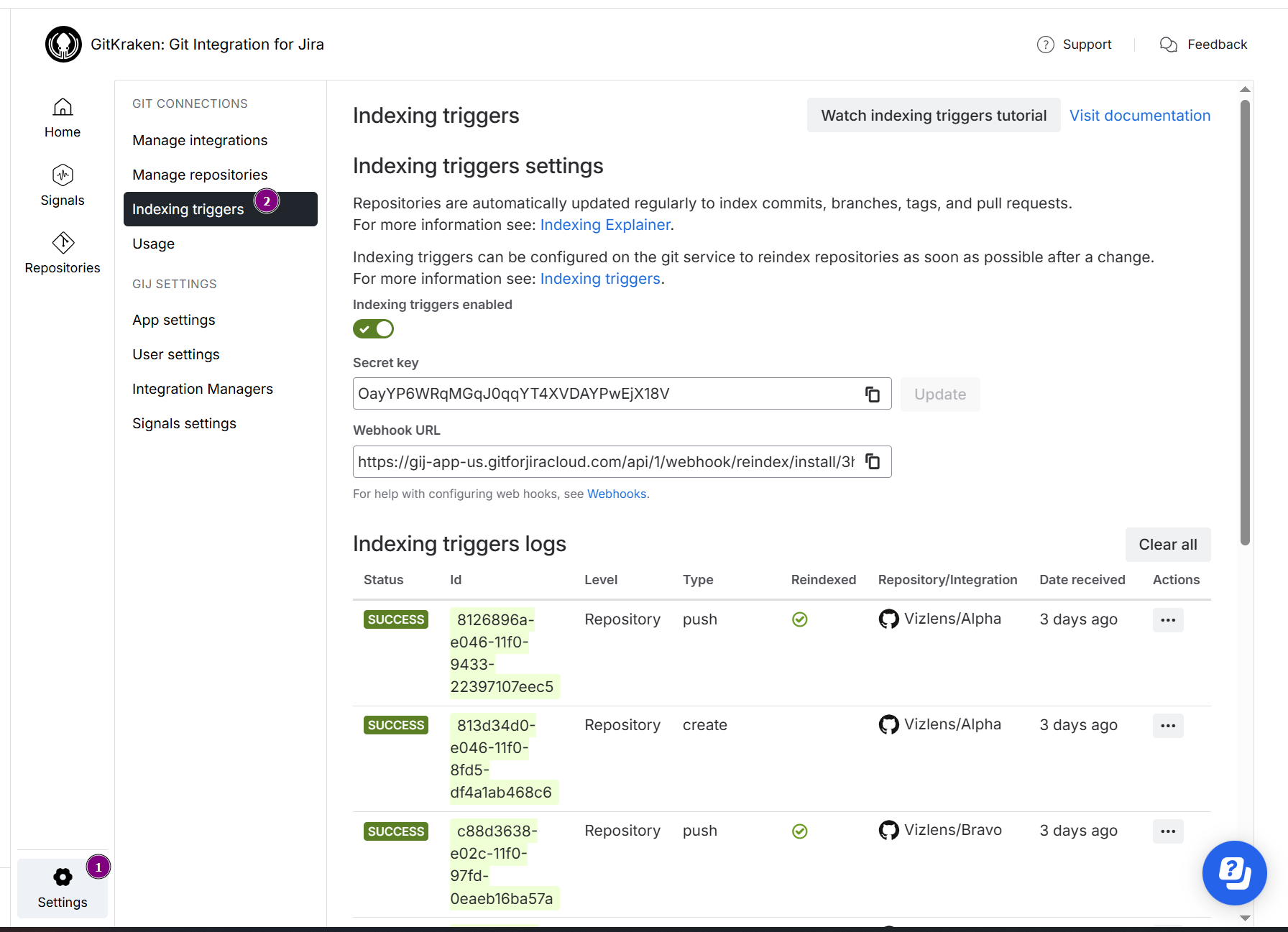The height and width of the screenshot is (932, 1288).
Task: Click the Settings gear icon
Action: (63, 877)
